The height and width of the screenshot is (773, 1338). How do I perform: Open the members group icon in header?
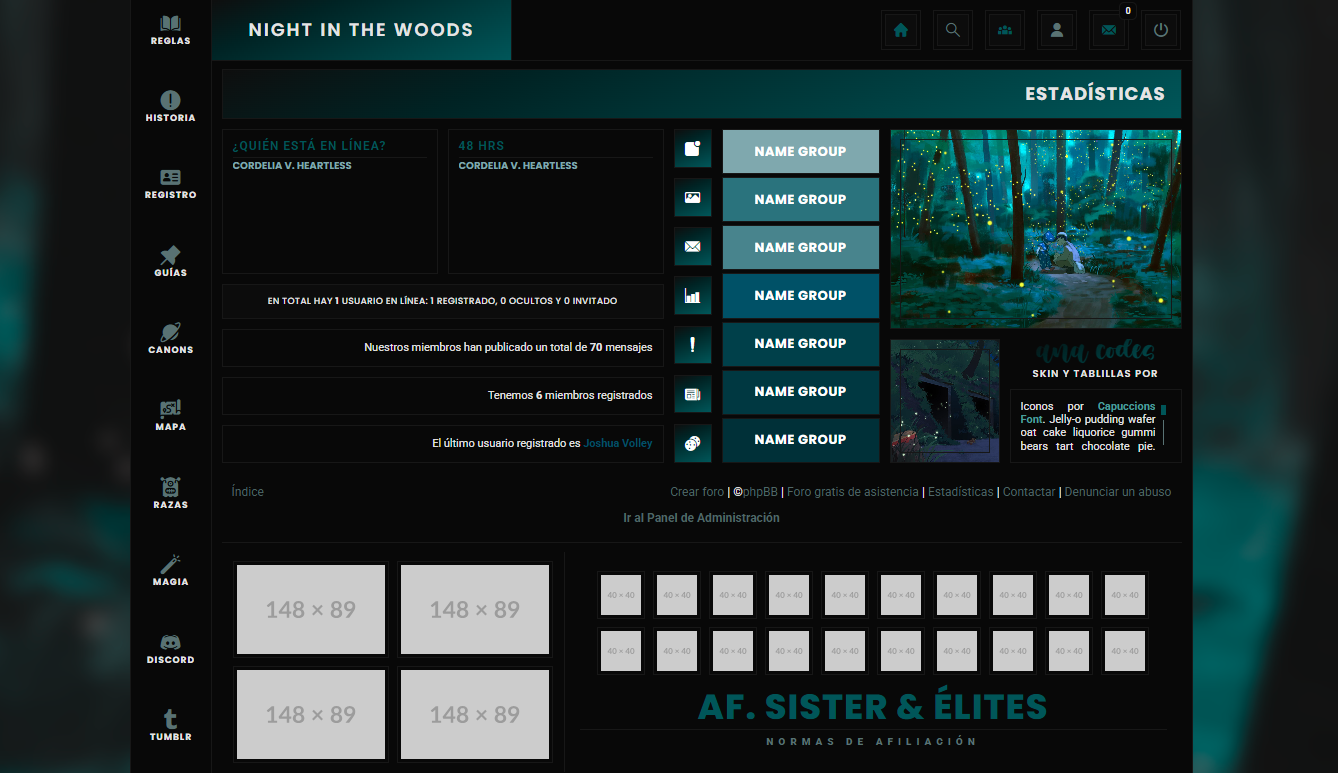[x=1005, y=30]
